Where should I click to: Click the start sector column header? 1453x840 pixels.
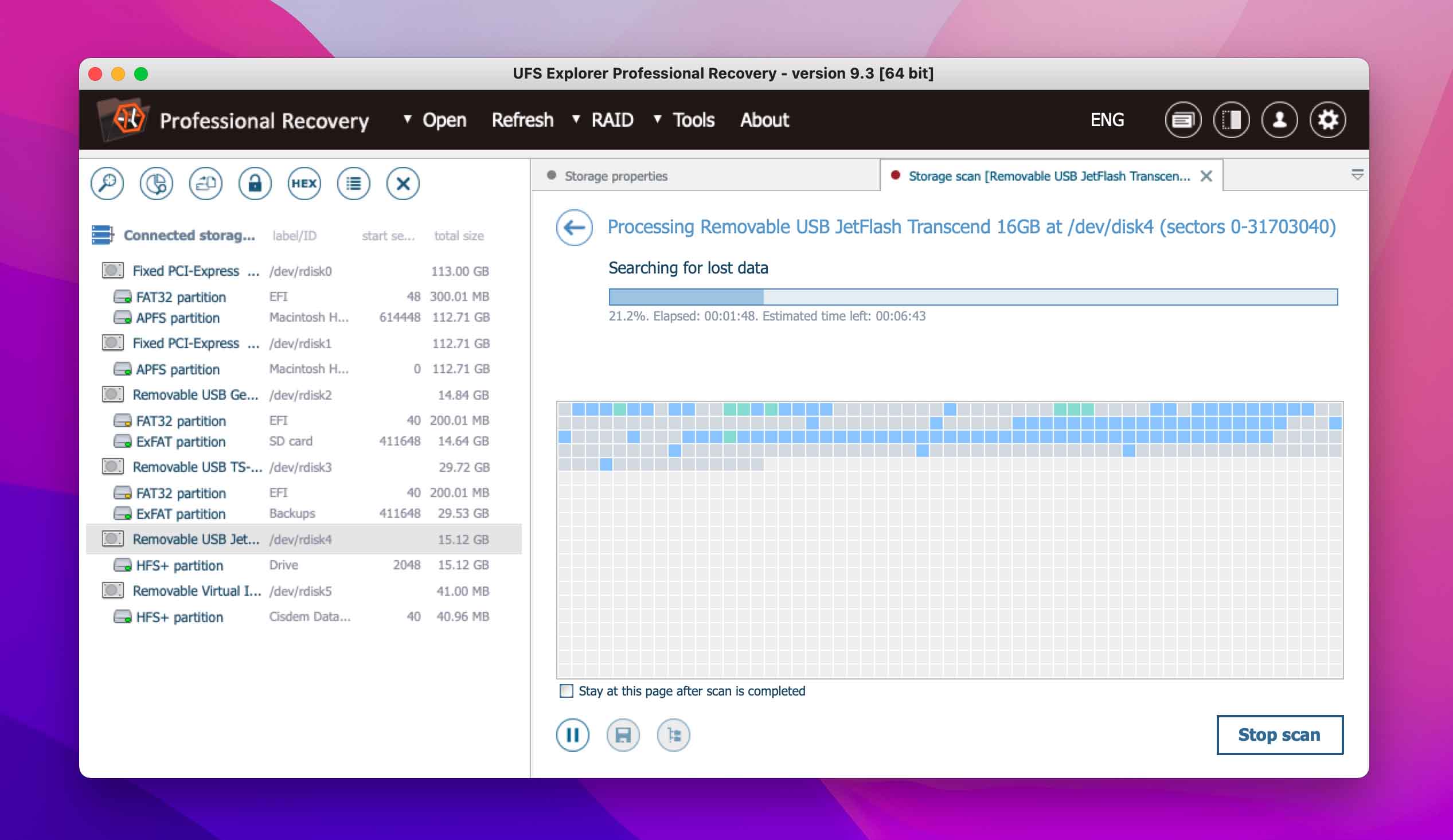[388, 236]
